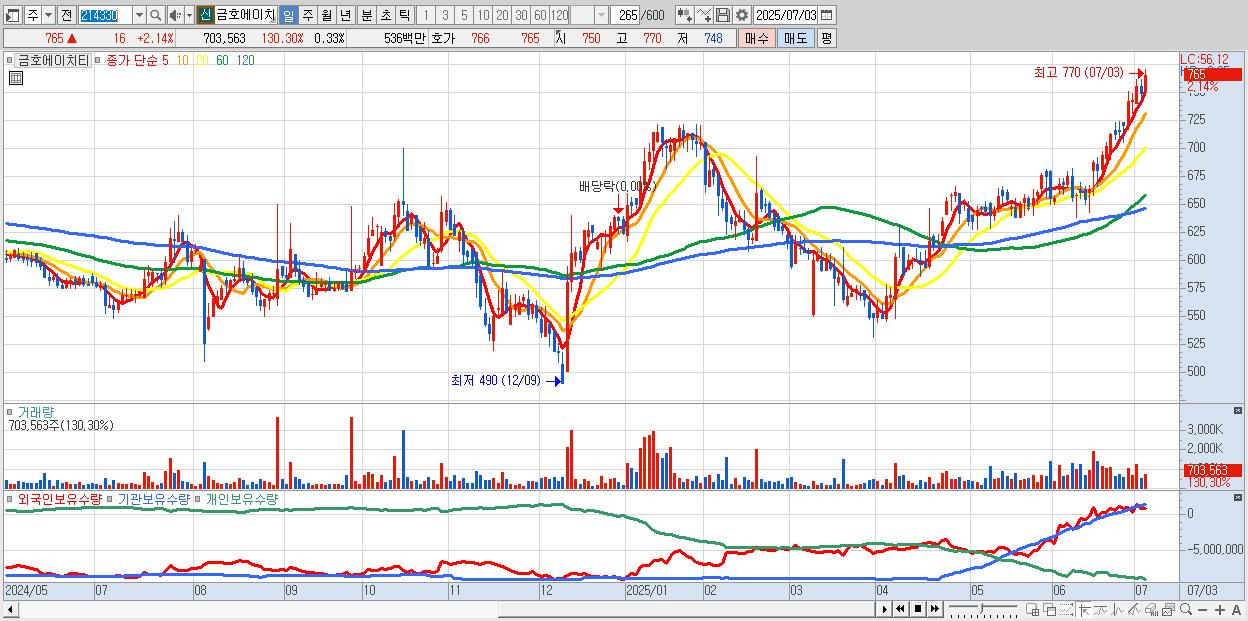1248x621 pixels.
Task: Select the 5 interval tab
Action: coord(464,15)
